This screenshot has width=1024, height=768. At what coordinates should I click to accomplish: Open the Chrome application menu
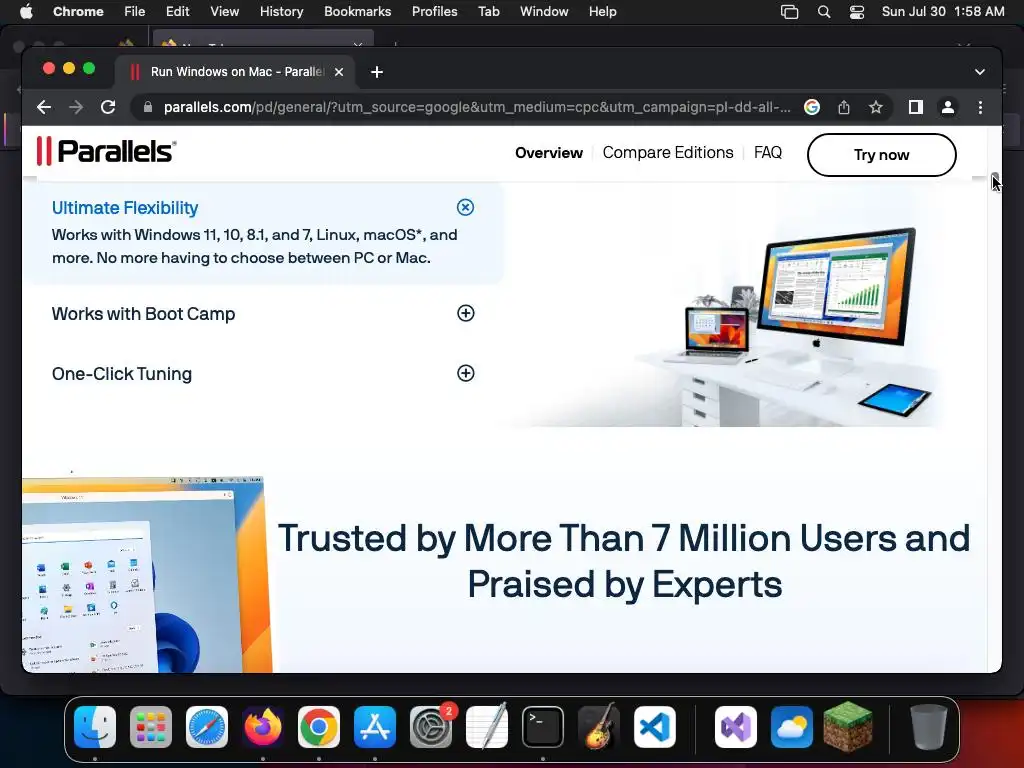click(x=78, y=12)
